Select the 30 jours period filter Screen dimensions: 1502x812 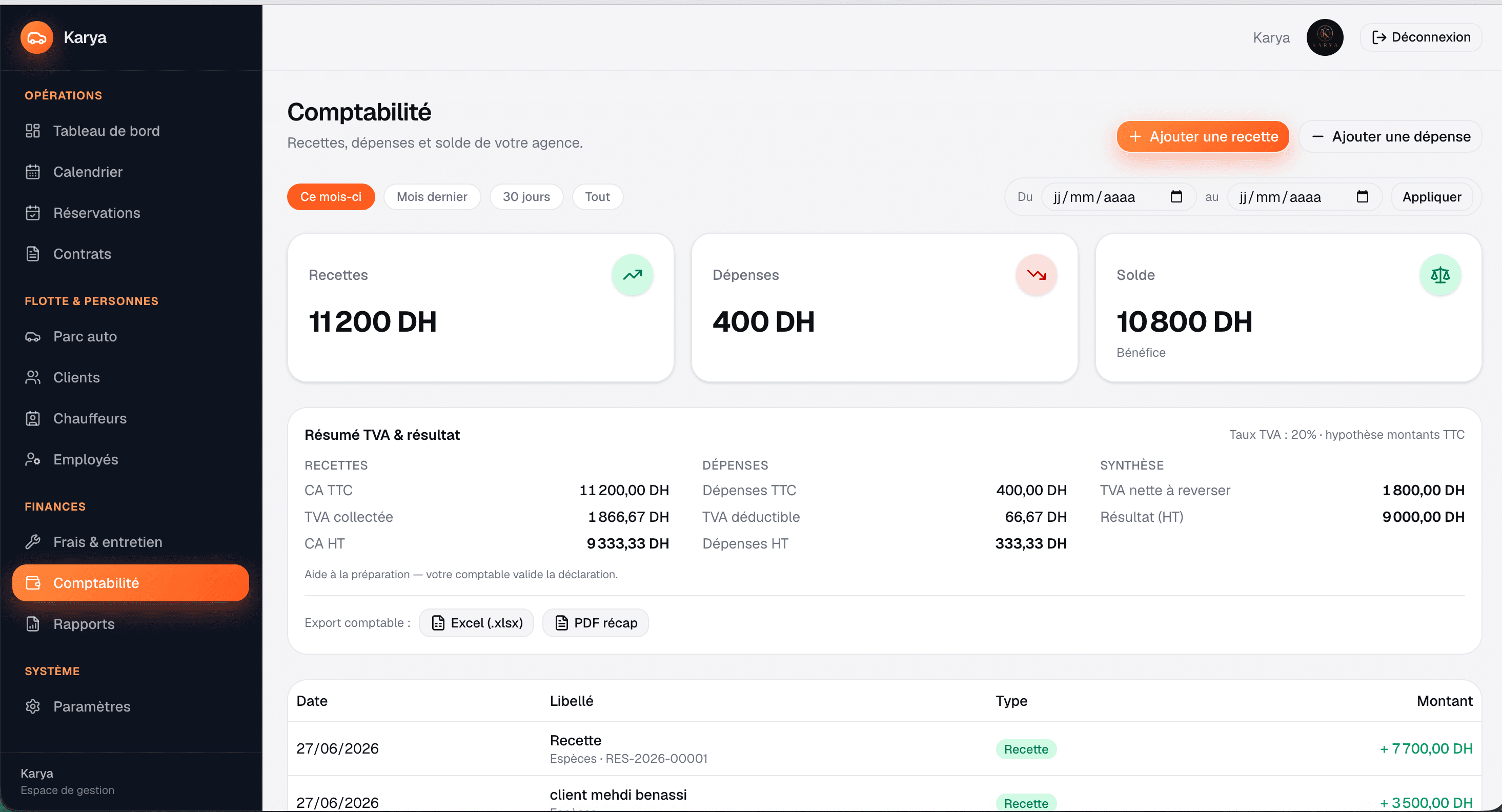click(526, 197)
